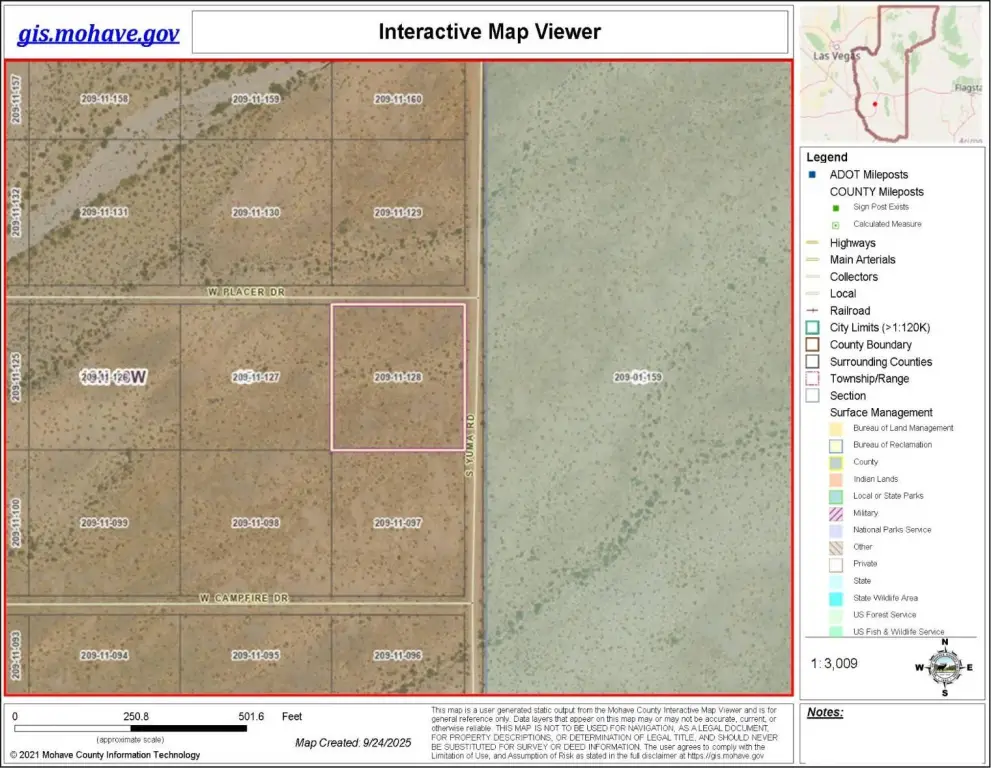Click the County Boundary legend box
The width and height of the screenshot is (991, 768).
[x=812, y=345]
